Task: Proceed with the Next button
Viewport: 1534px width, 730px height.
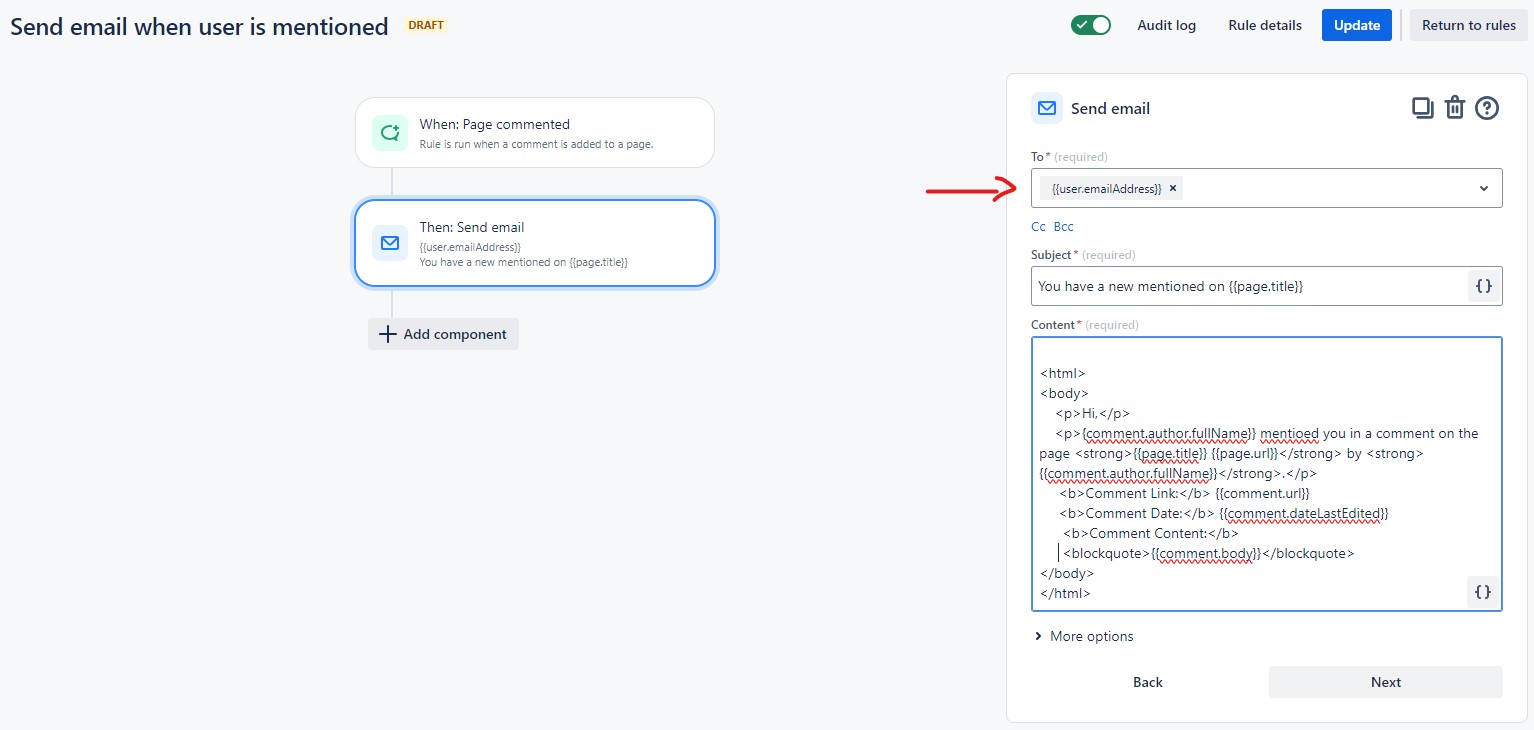Action: pyautogui.click(x=1385, y=681)
